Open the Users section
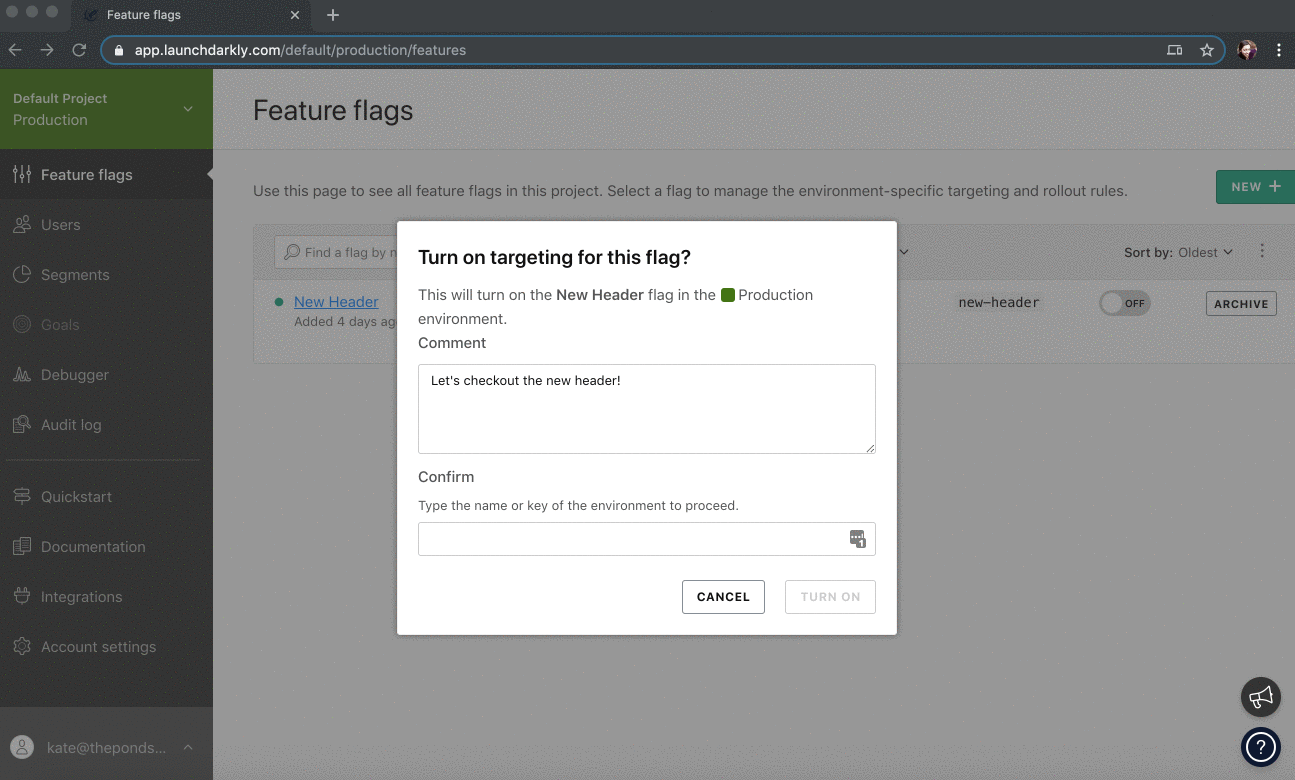 [60, 224]
